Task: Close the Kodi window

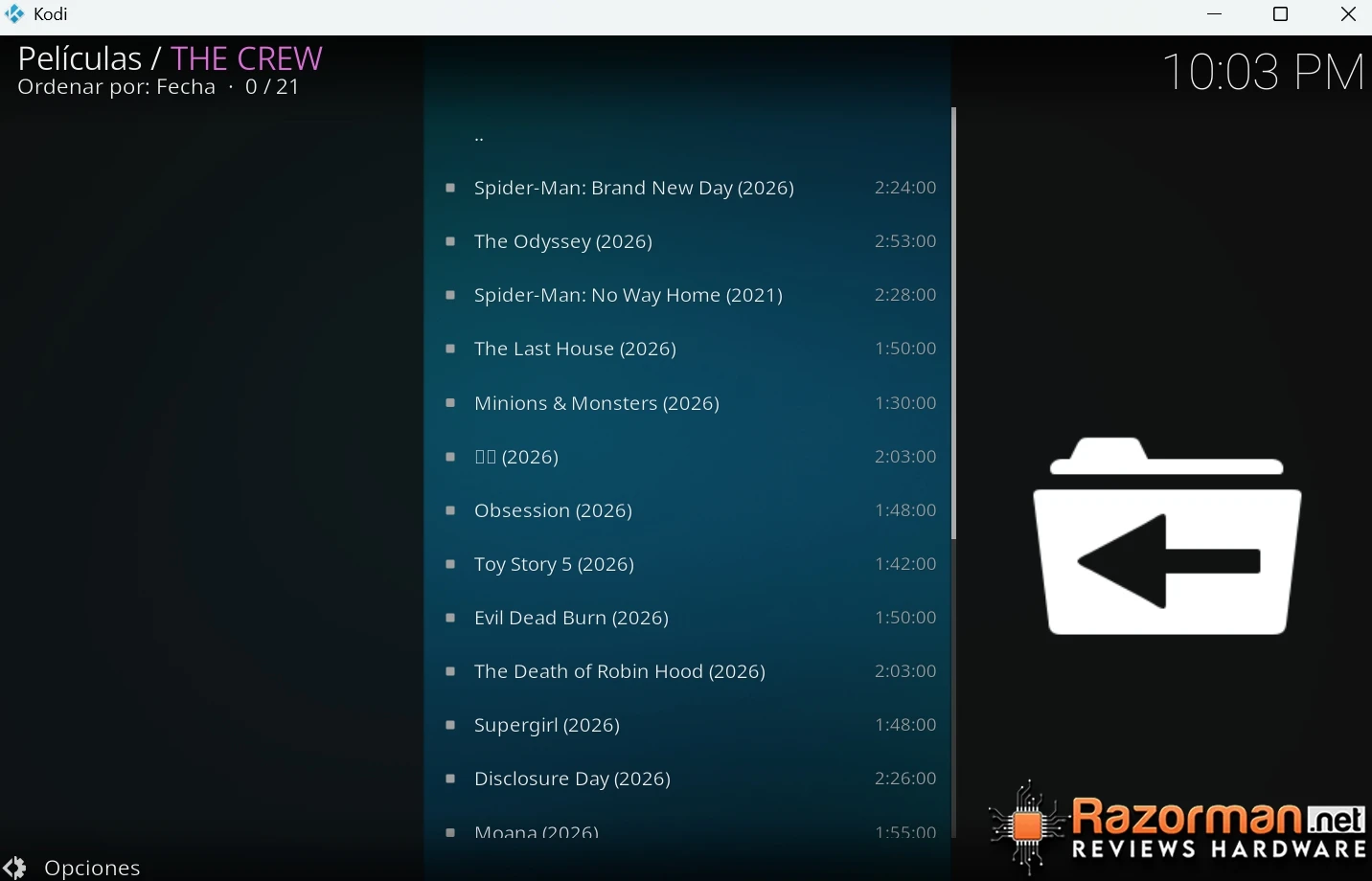Action: 1347,14
